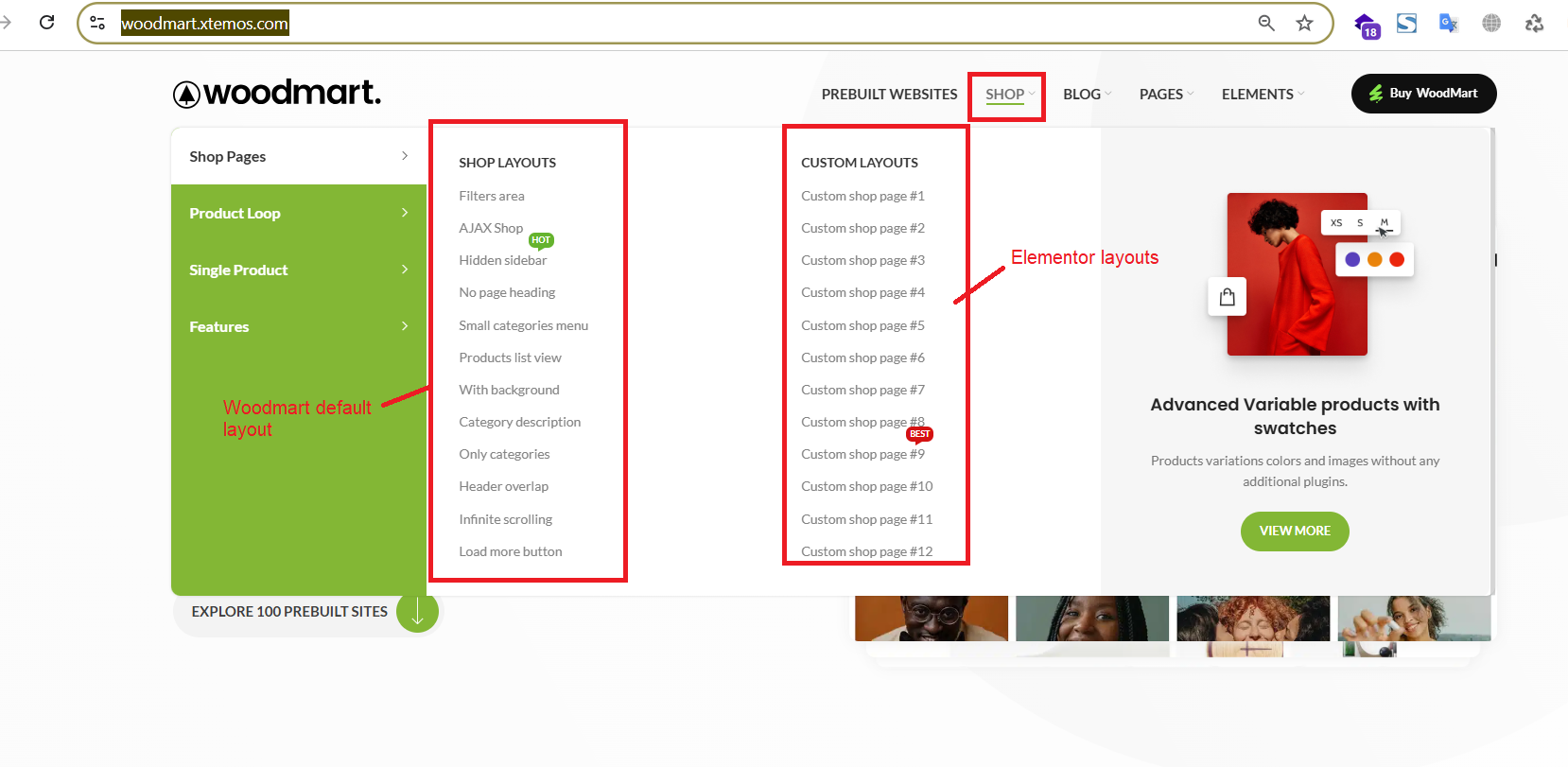The image size is (1568, 767).
Task: Open Custom shop page #12
Action: pyautogui.click(x=867, y=551)
